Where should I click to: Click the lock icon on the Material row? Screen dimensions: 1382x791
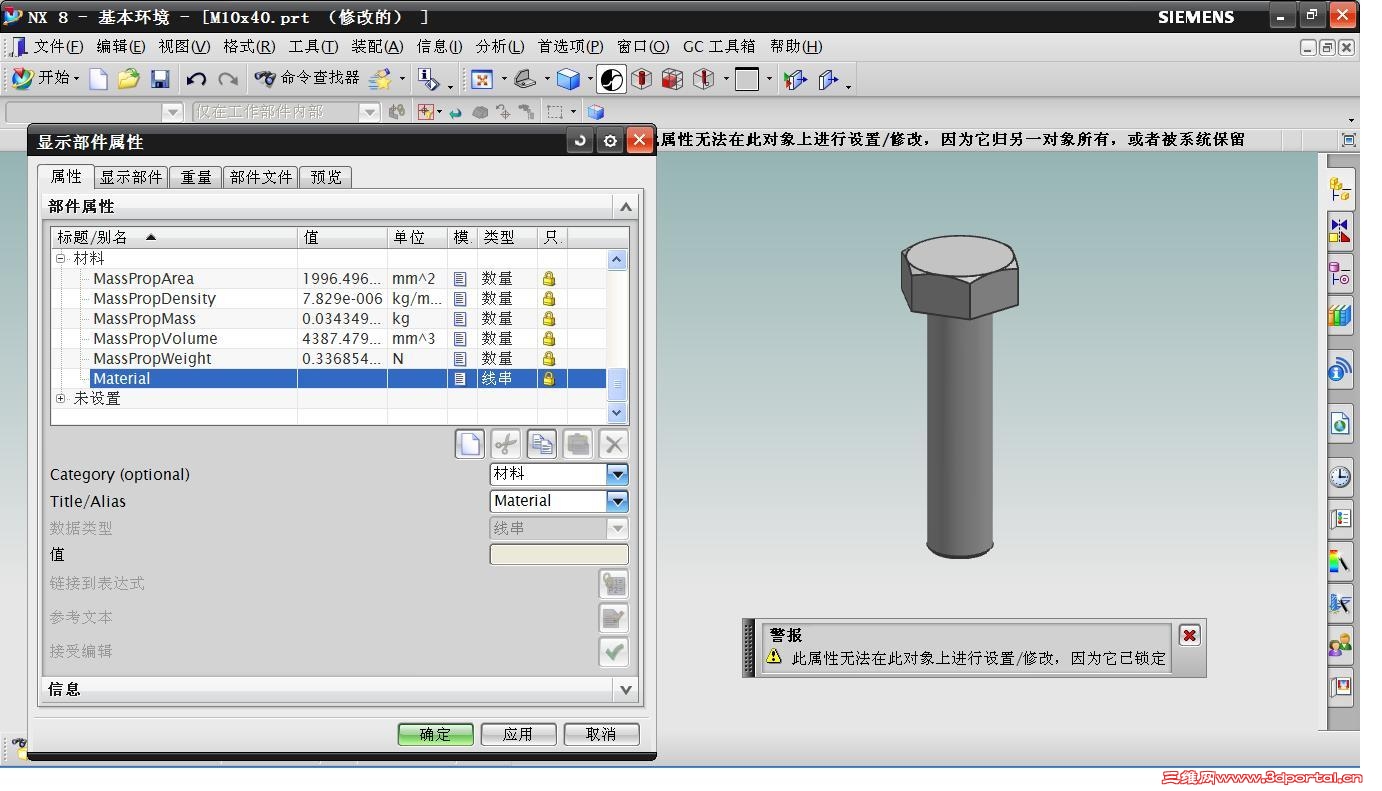(x=548, y=379)
